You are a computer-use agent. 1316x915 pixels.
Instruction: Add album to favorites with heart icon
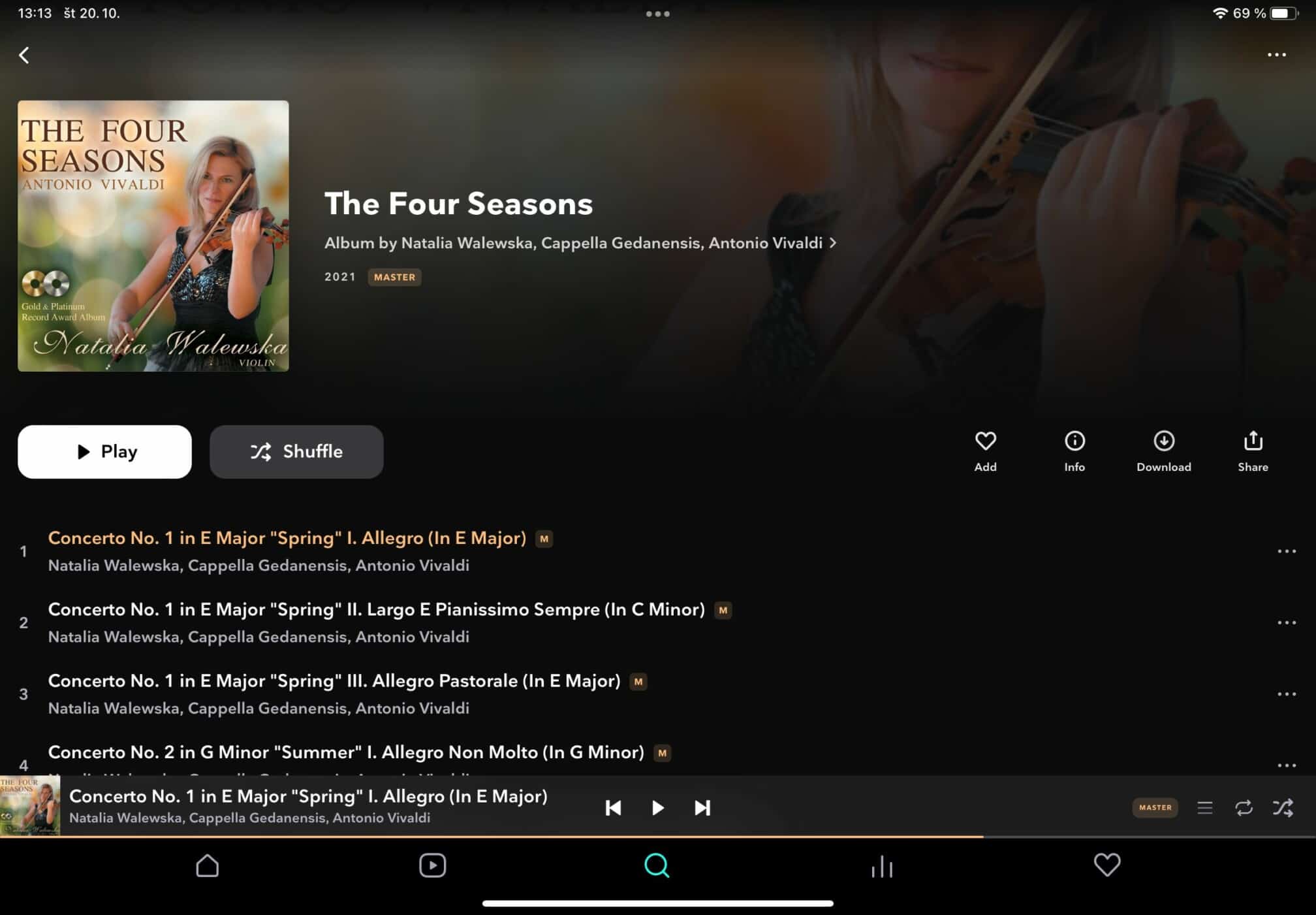pyautogui.click(x=985, y=451)
